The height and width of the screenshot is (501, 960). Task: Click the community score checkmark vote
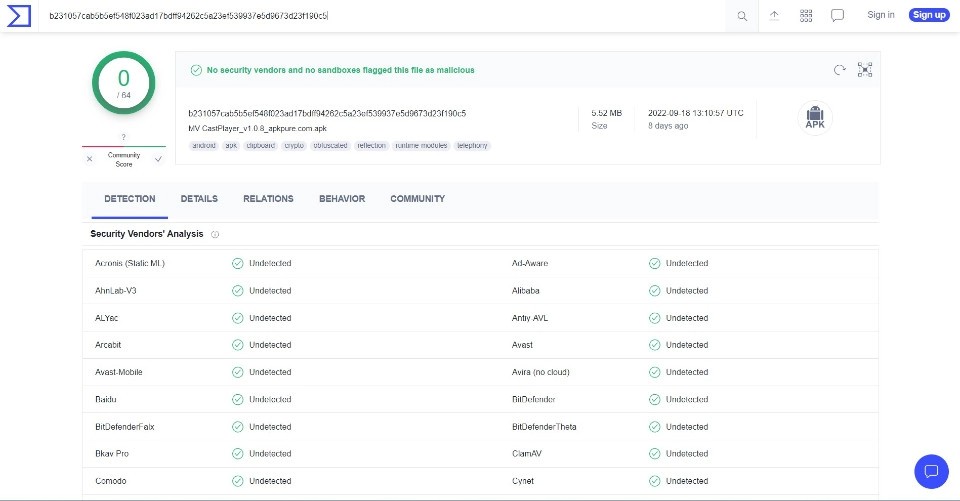coord(159,159)
